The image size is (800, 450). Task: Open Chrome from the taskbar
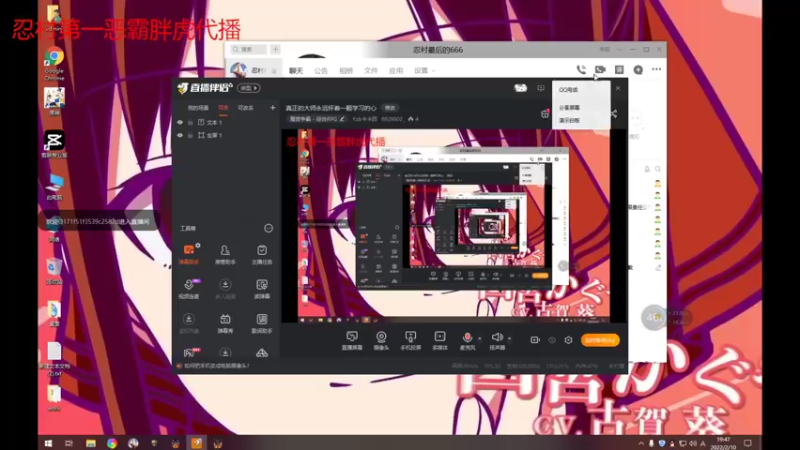[x=112, y=443]
